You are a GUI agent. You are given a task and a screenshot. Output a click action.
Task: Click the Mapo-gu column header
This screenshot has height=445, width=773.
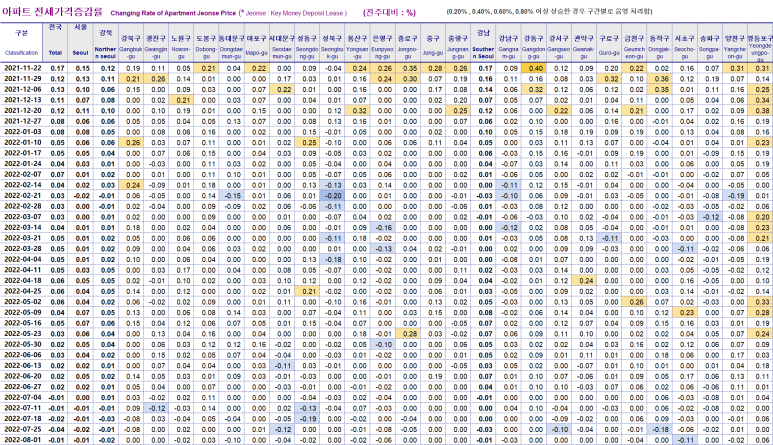coord(256,42)
